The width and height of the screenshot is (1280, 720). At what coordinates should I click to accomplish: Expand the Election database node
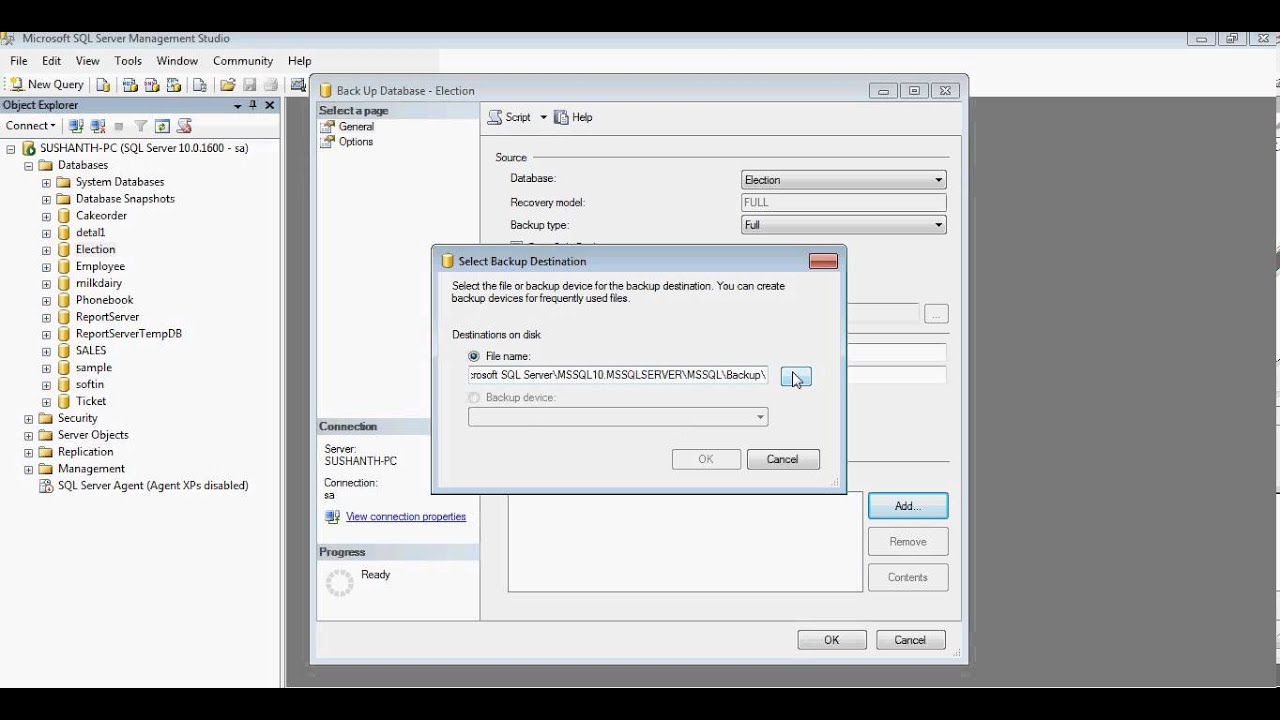coord(46,250)
